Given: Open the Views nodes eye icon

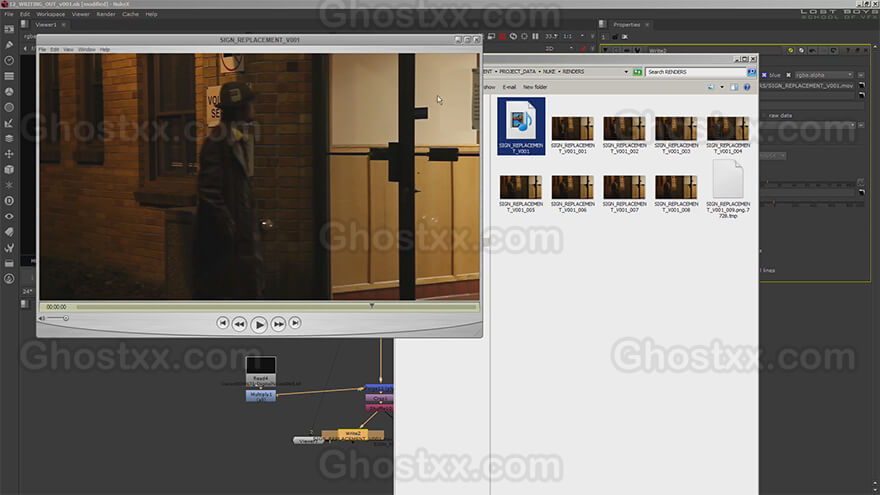Looking at the screenshot, I should (x=9, y=216).
